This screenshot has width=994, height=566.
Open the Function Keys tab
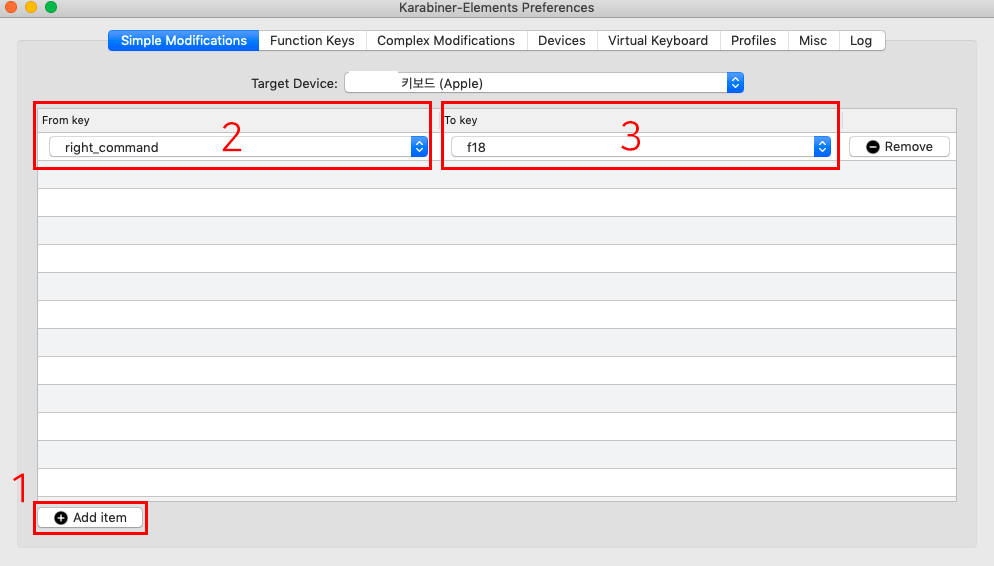tap(312, 41)
